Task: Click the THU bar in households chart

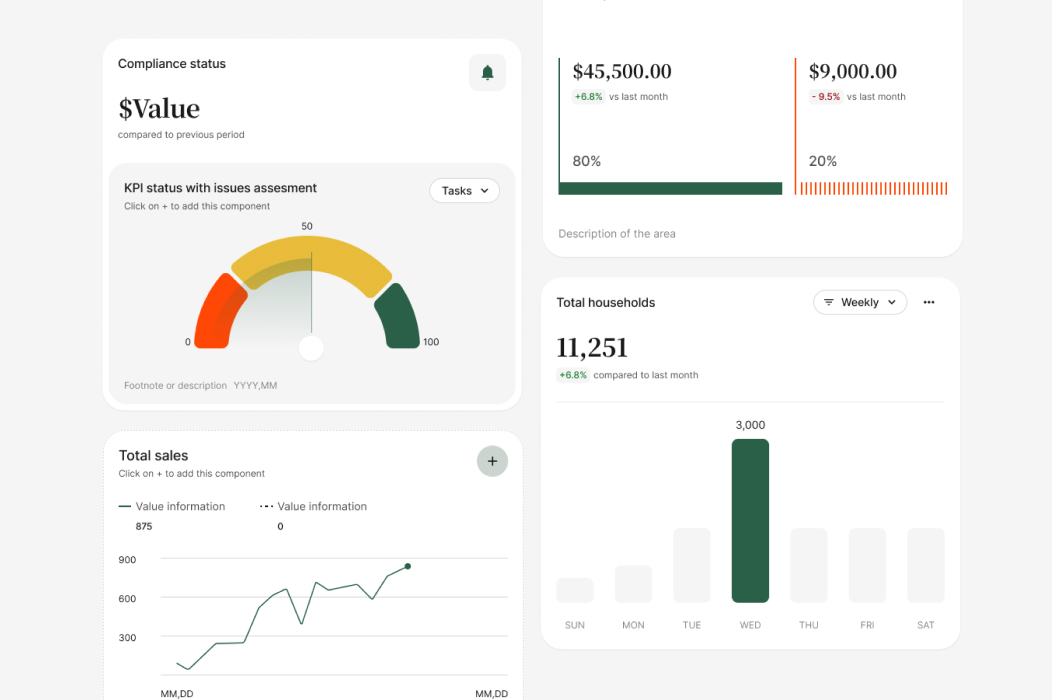Action: pos(808,565)
